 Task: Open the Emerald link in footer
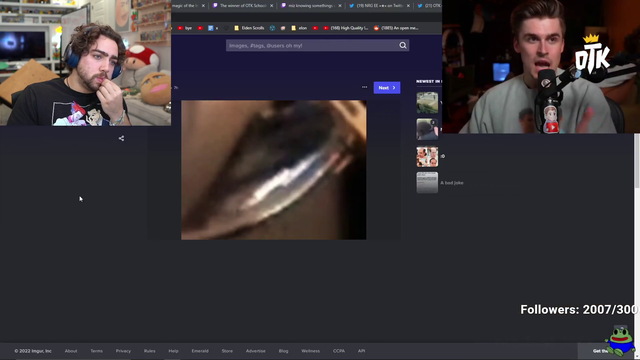tap(200, 351)
